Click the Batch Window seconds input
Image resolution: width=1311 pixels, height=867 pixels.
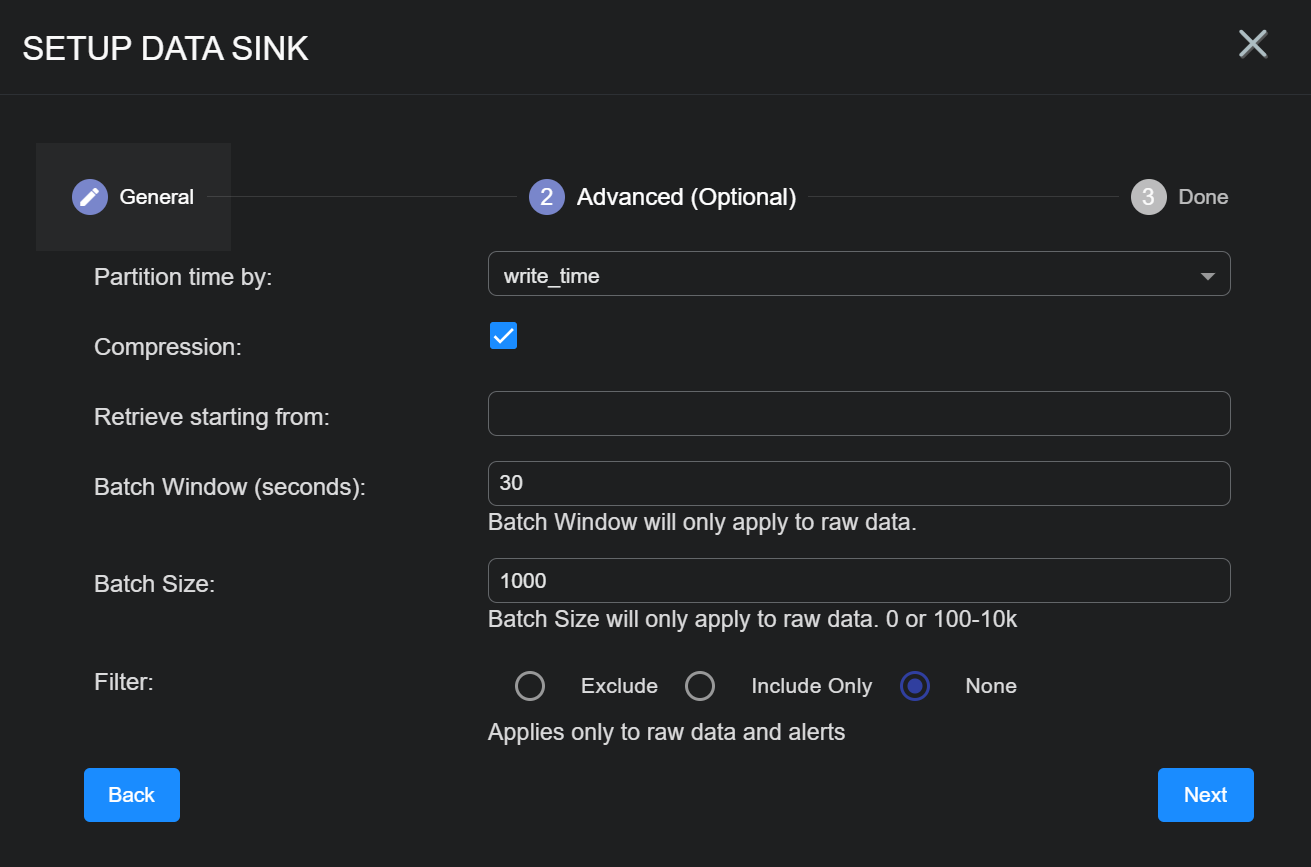point(858,483)
